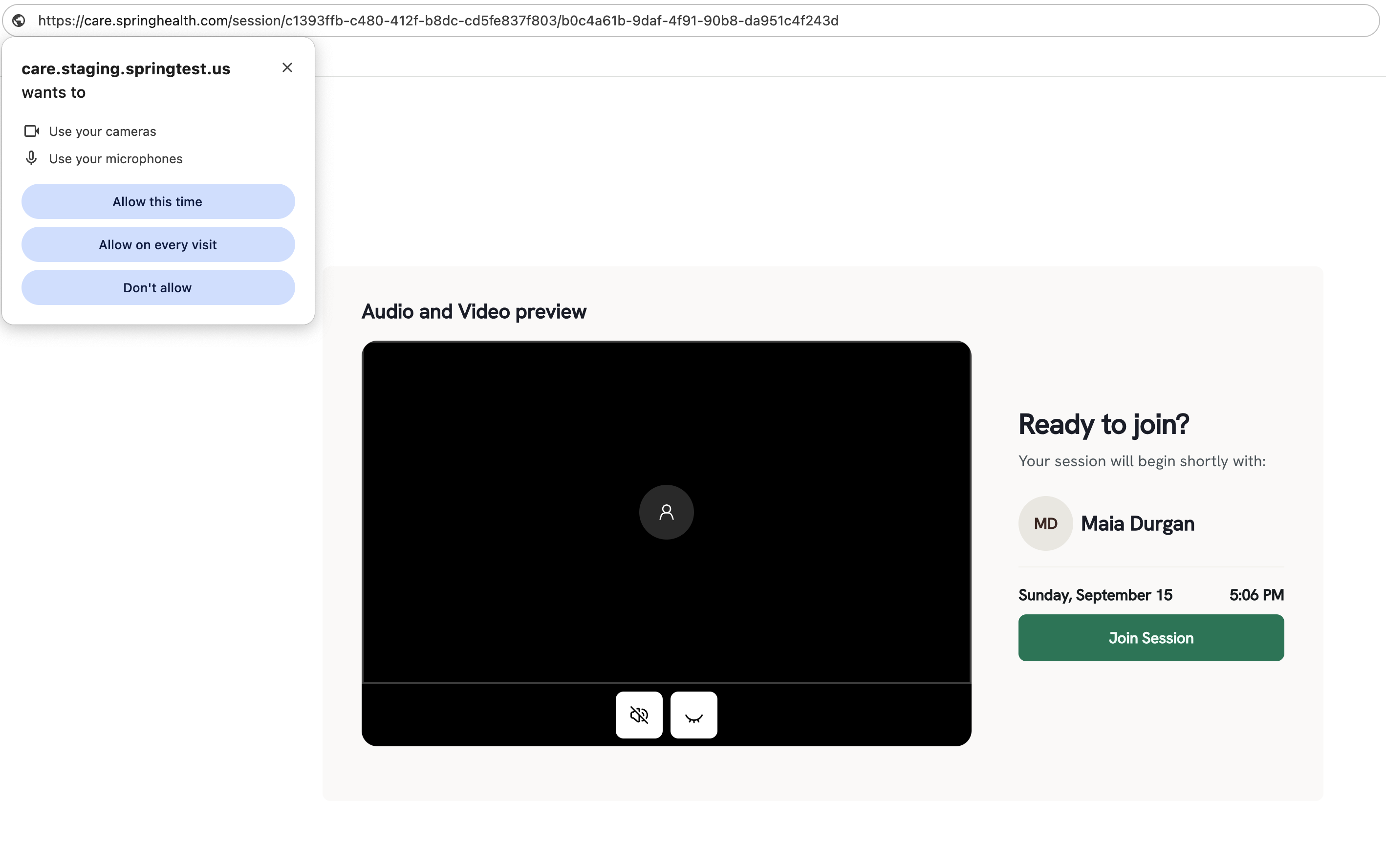Choose Allow on every visit
This screenshot has width=1386, height=868.
(x=158, y=244)
